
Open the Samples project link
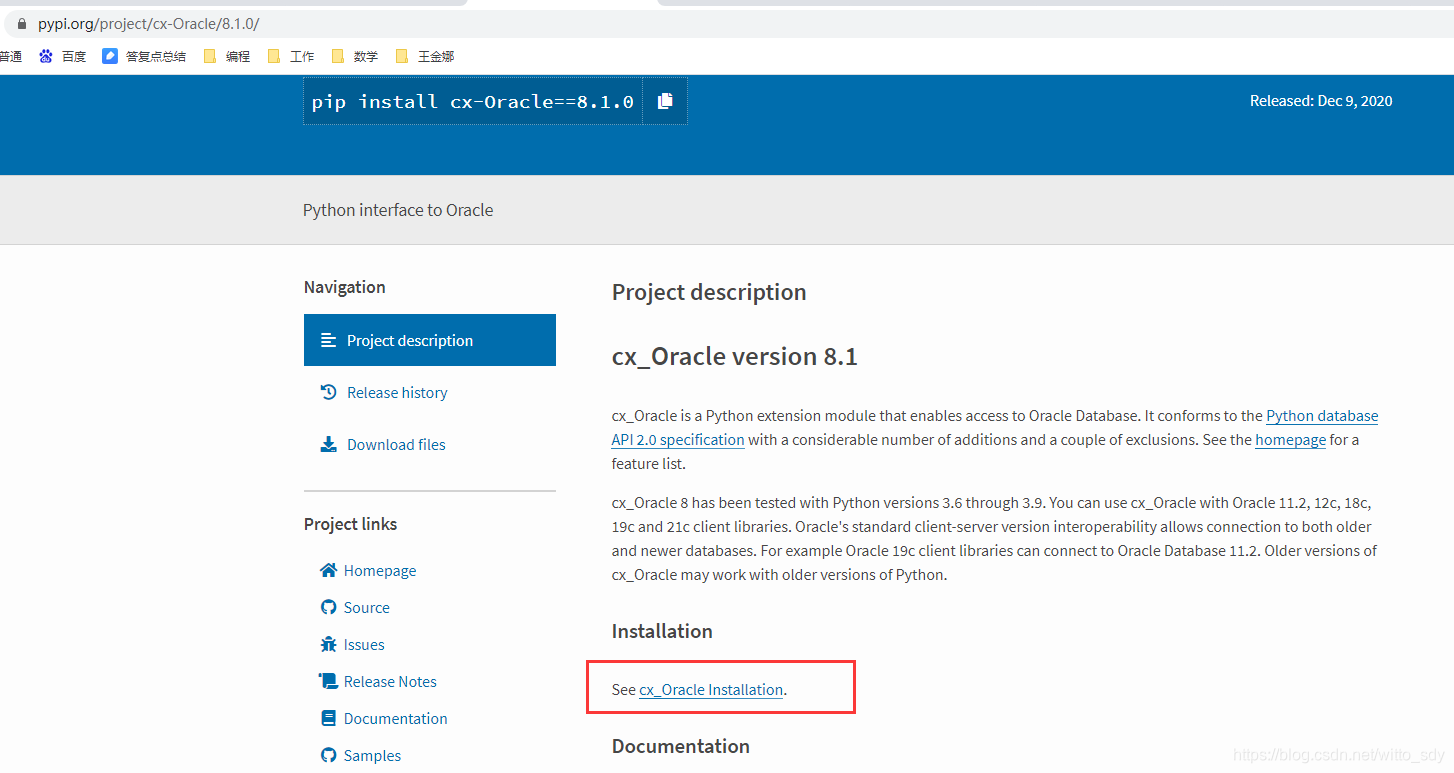coord(372,755)
